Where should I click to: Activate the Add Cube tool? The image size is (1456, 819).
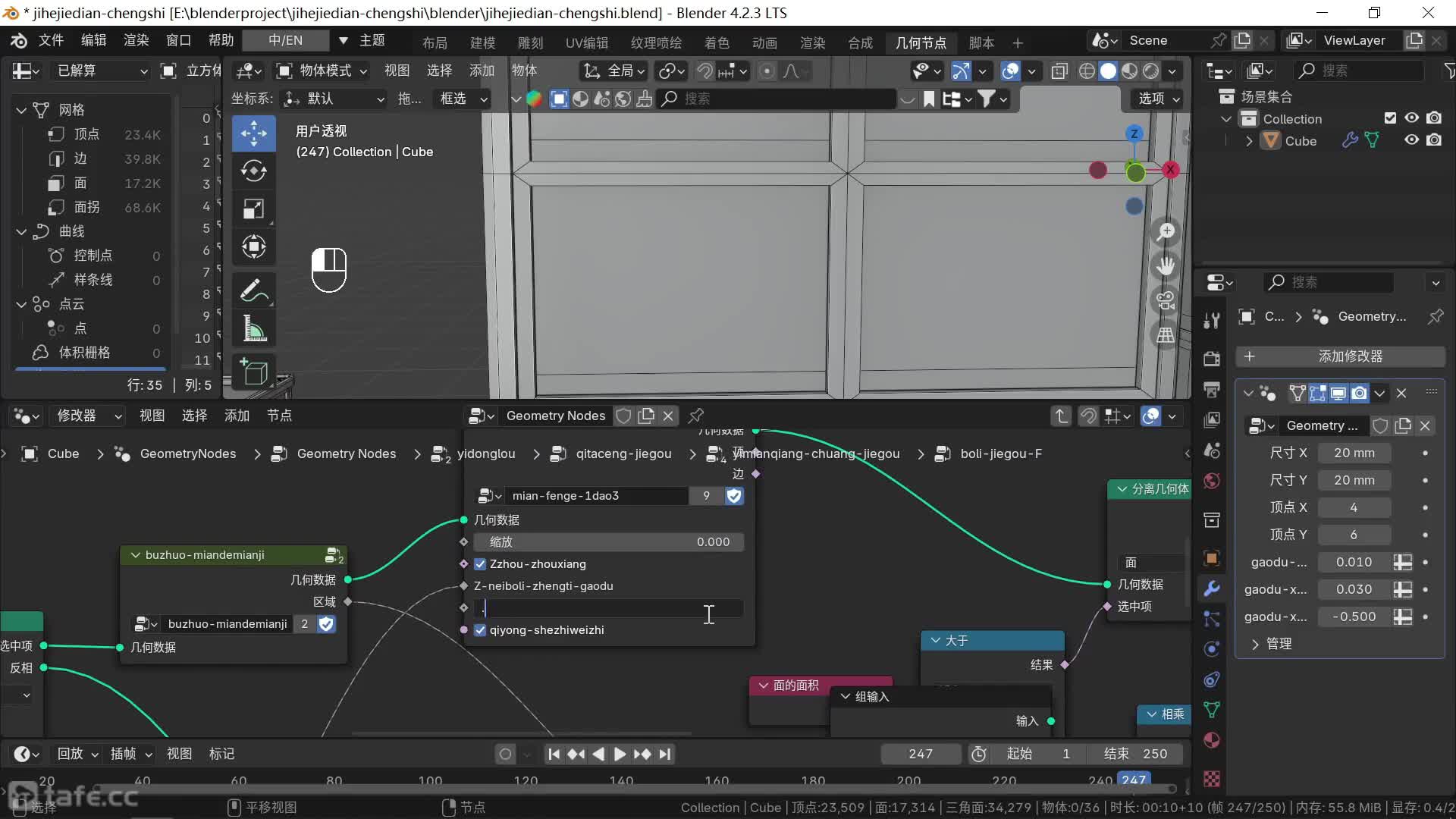[253, 372]
